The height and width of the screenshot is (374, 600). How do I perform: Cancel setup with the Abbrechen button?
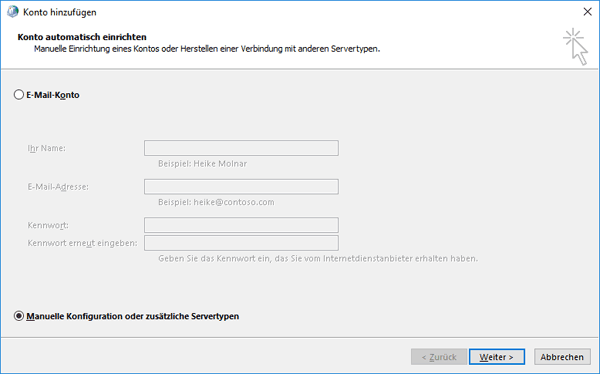(562, 357)
